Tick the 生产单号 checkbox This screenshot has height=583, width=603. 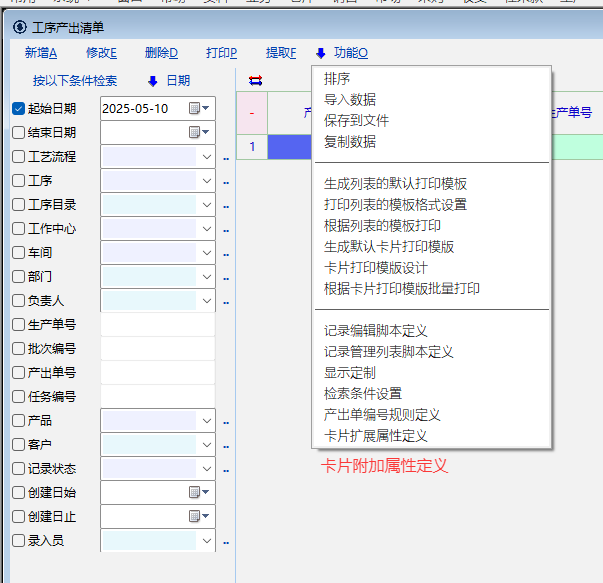18,324
